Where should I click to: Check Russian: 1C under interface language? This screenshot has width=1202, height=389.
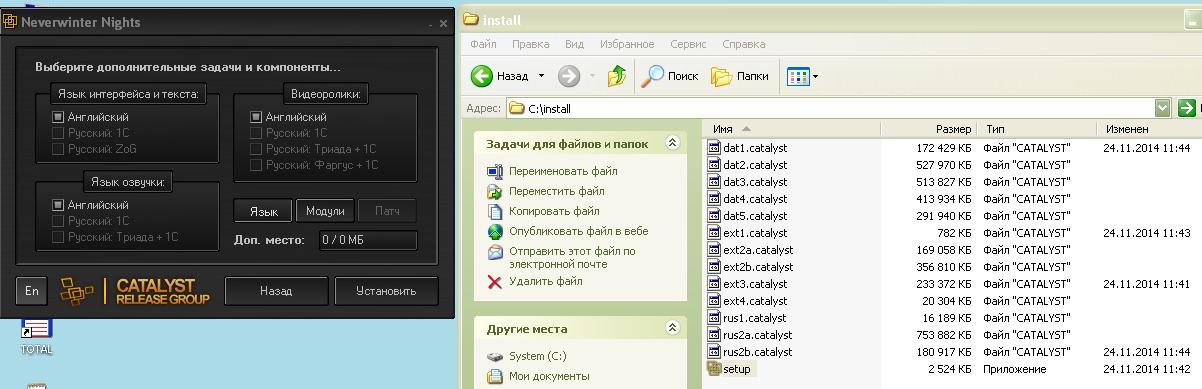click(x=58, y=133)
